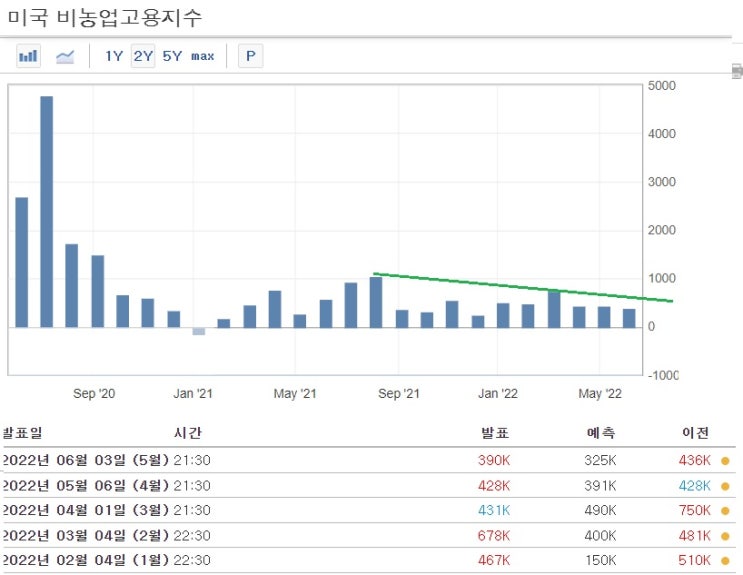This screenshot has width=743, height=575.
Task: Click the orange dot in 1월 row
Action: click(x=725, y=561)
